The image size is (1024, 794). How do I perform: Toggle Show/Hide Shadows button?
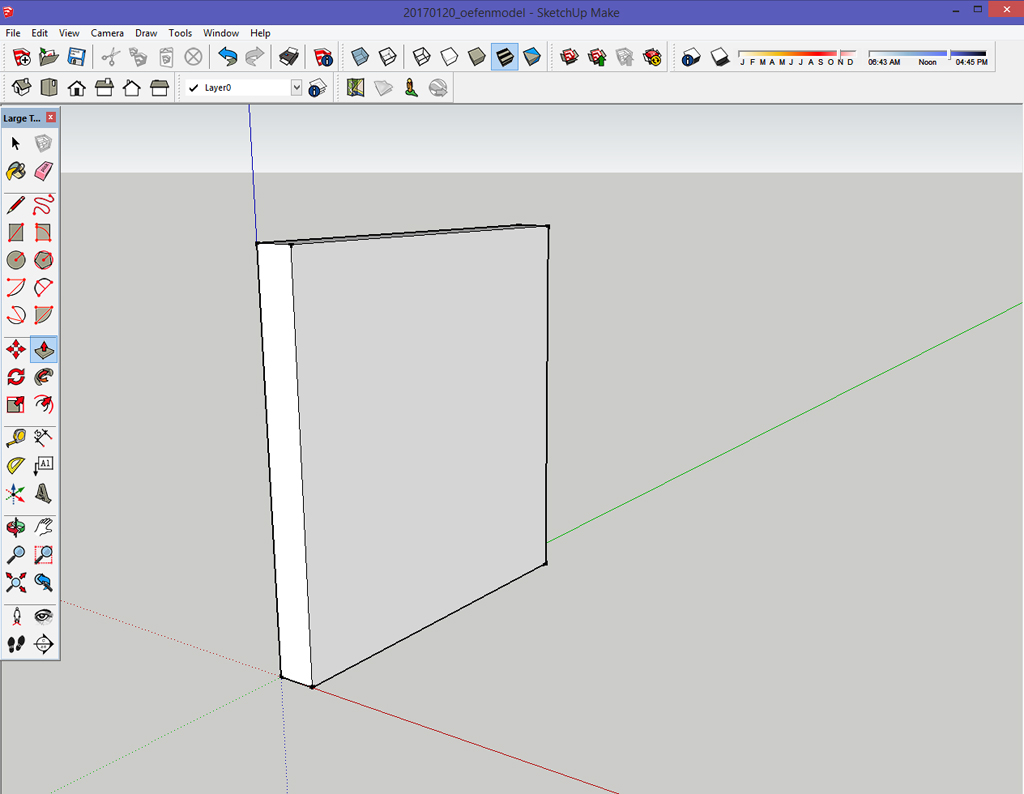(720, 57)
